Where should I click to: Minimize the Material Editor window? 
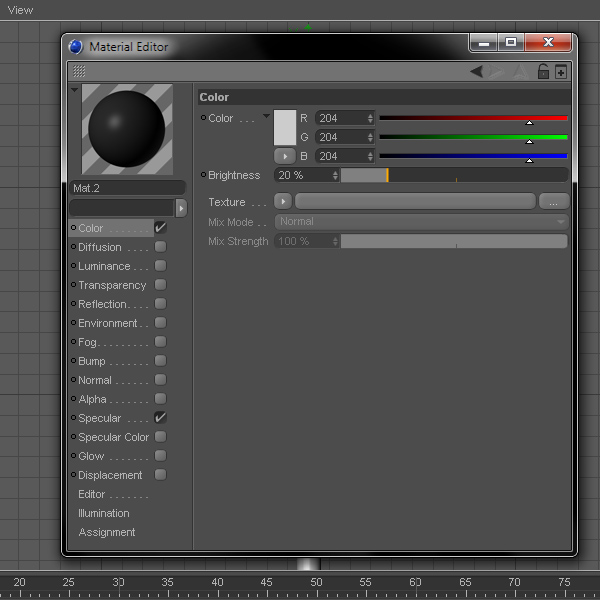[484, 42]
